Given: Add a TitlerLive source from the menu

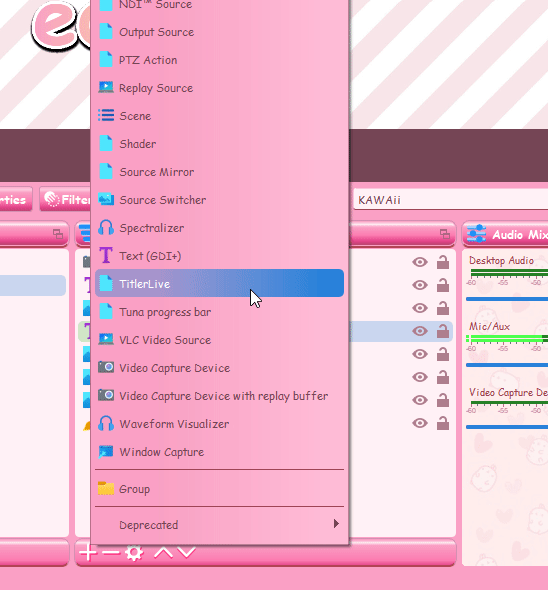Looking at the screenshot, I should click(219, 283).
